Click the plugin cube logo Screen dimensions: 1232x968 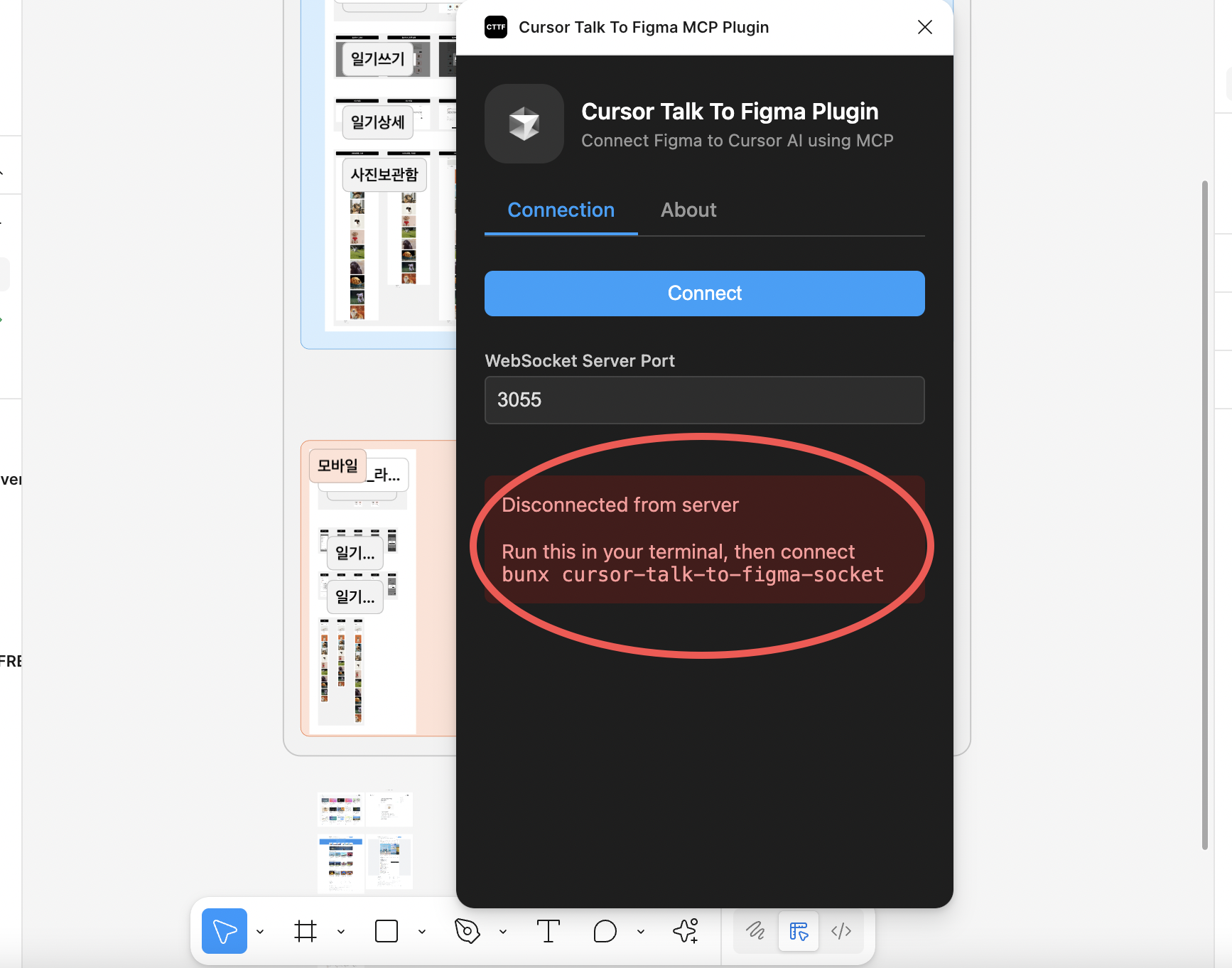524,124
